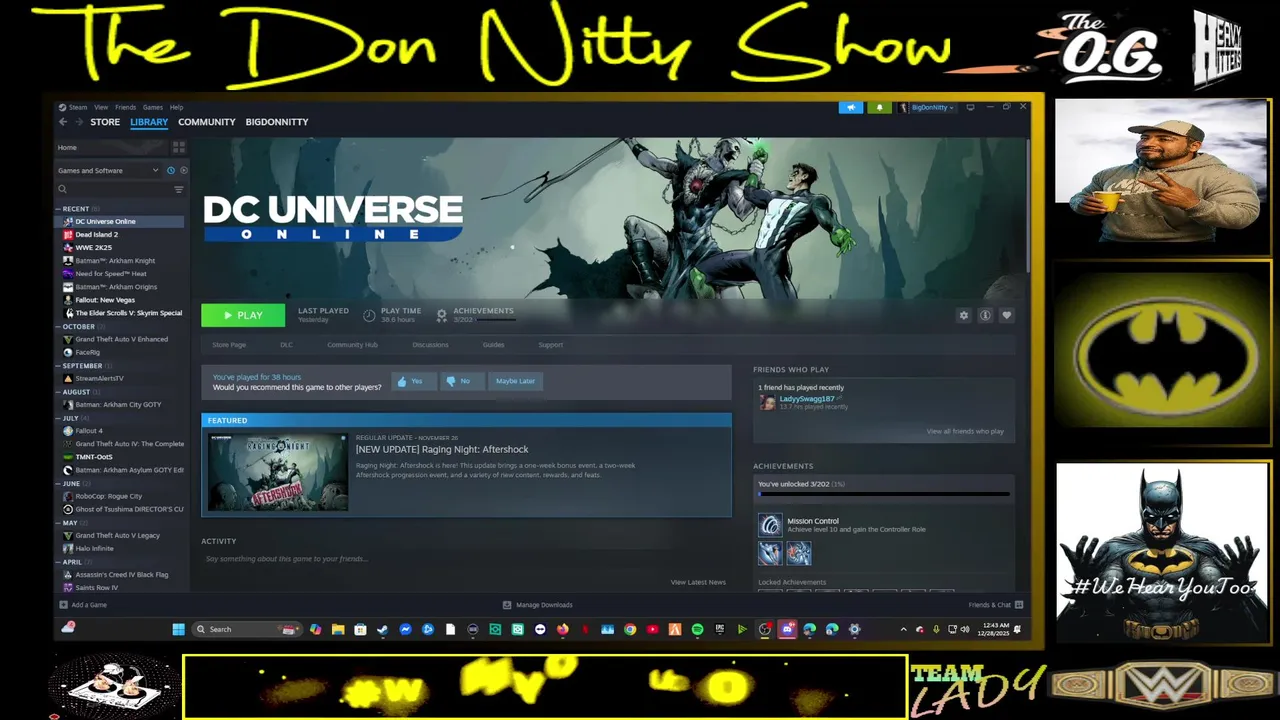This screenshot has width=1280, height=720.
Task: Click the library search magnifier icon
Action: coord(62,189)
